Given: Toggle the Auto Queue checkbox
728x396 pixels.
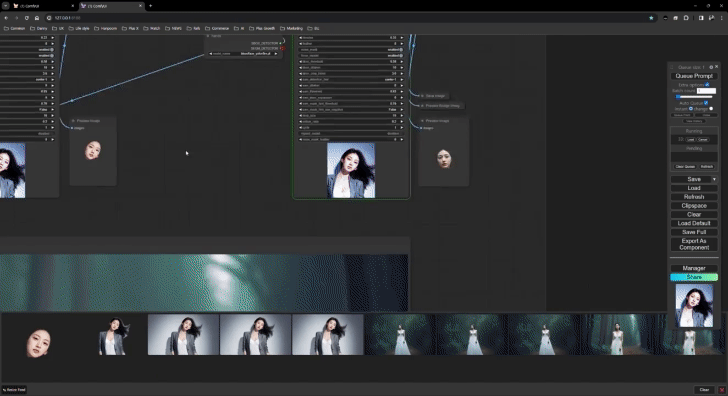Looking at the screenshot, I should (x=706, y=103).
